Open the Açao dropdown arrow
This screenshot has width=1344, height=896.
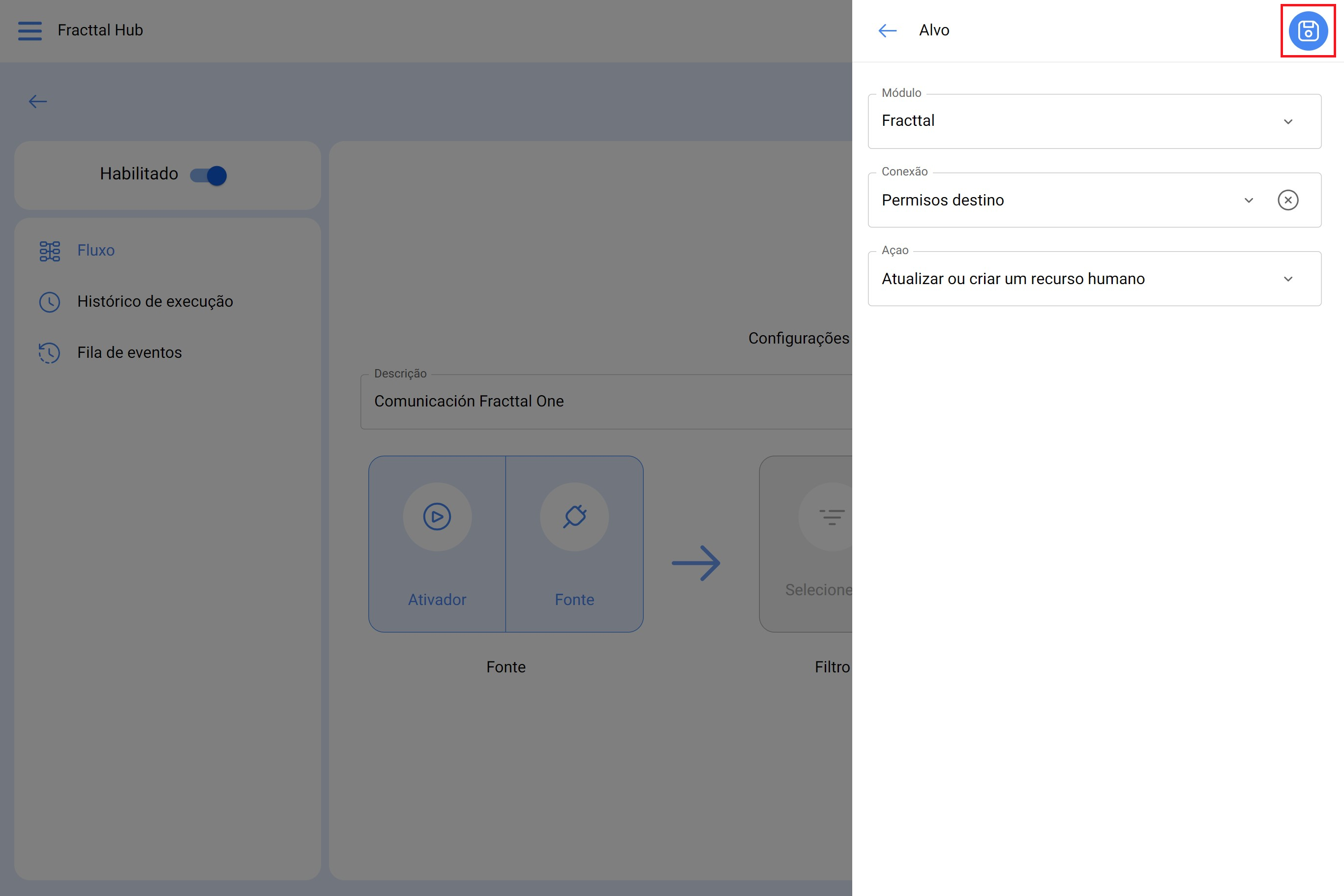[1287, 279]
